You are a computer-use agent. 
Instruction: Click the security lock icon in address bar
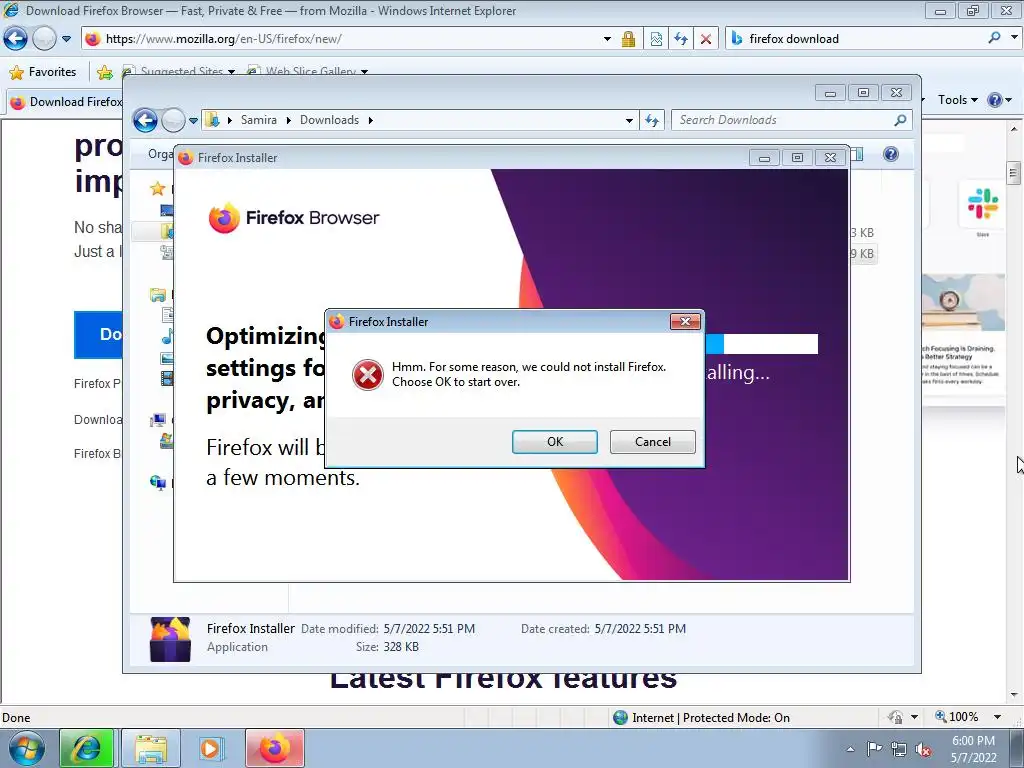click(628, 39)
